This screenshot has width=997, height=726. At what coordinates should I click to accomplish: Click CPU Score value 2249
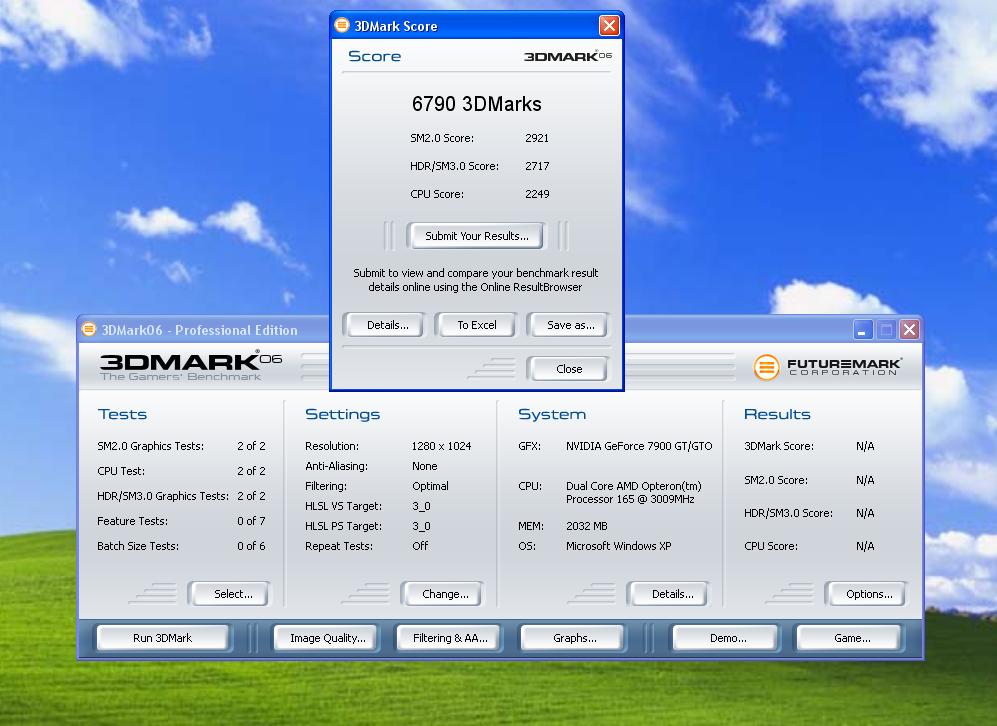click(537, 194)
